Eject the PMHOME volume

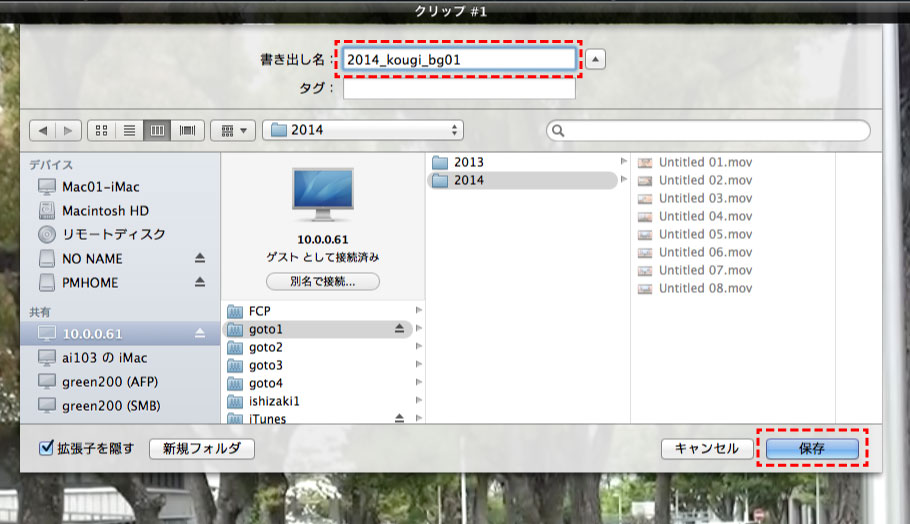point(200,282)
